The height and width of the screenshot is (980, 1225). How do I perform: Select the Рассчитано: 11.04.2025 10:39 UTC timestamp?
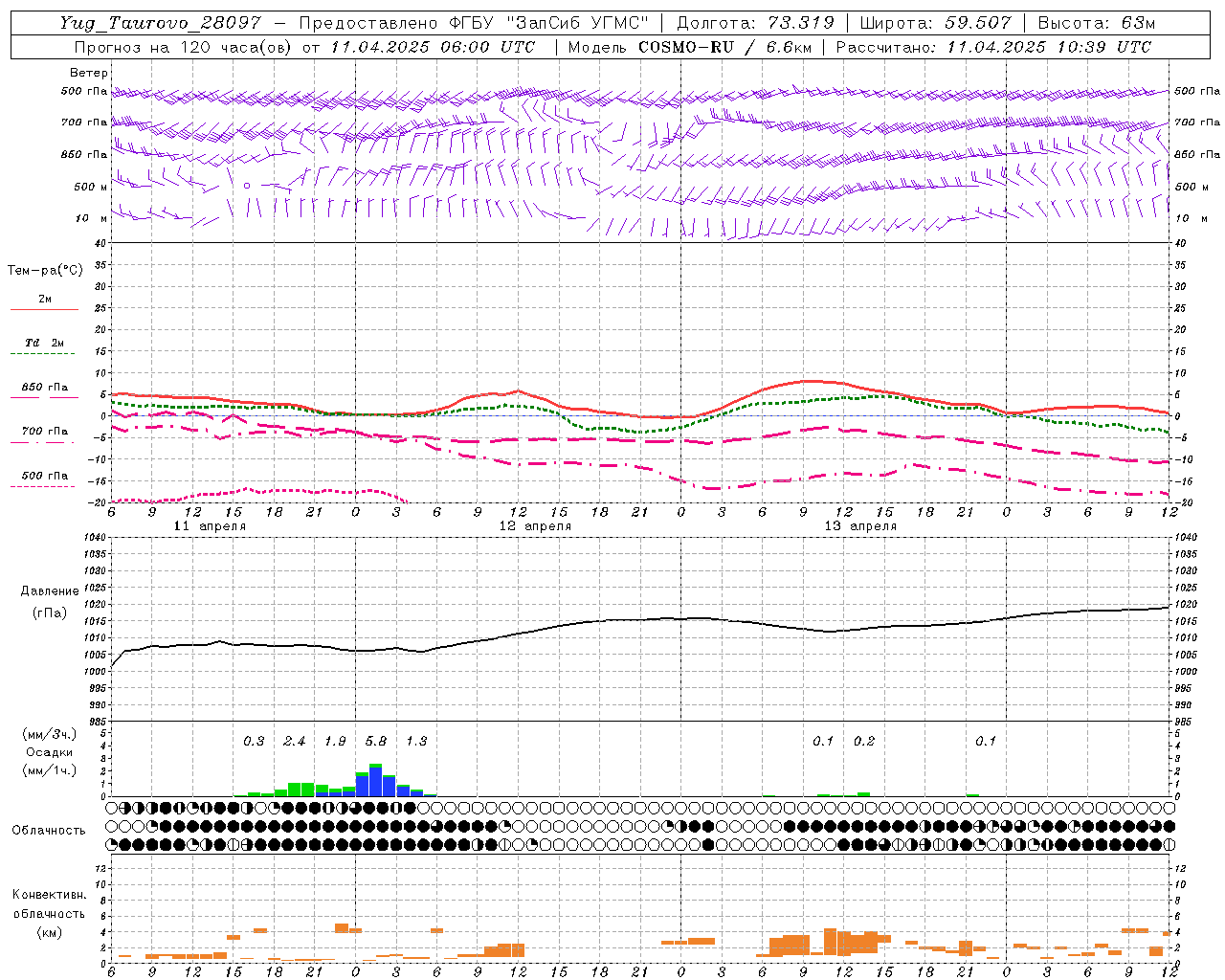pyautogui.click(x=993, y=47)
